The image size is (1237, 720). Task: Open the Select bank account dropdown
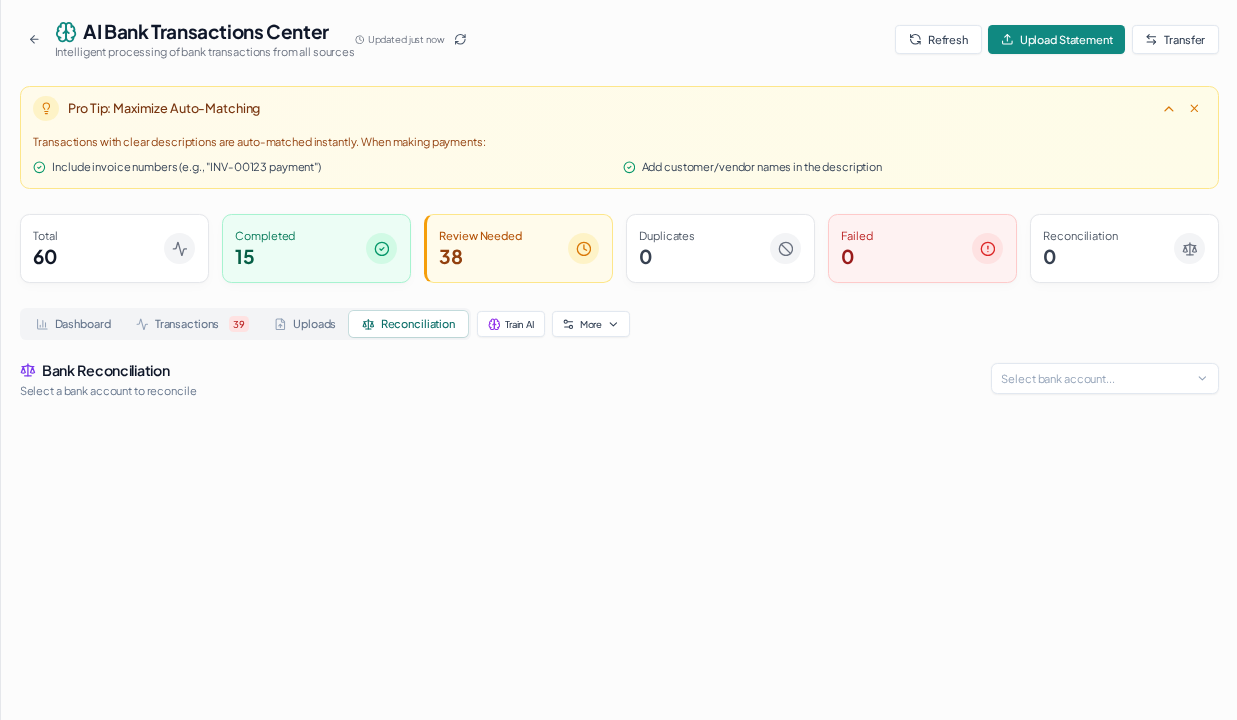click(1105, 378)
